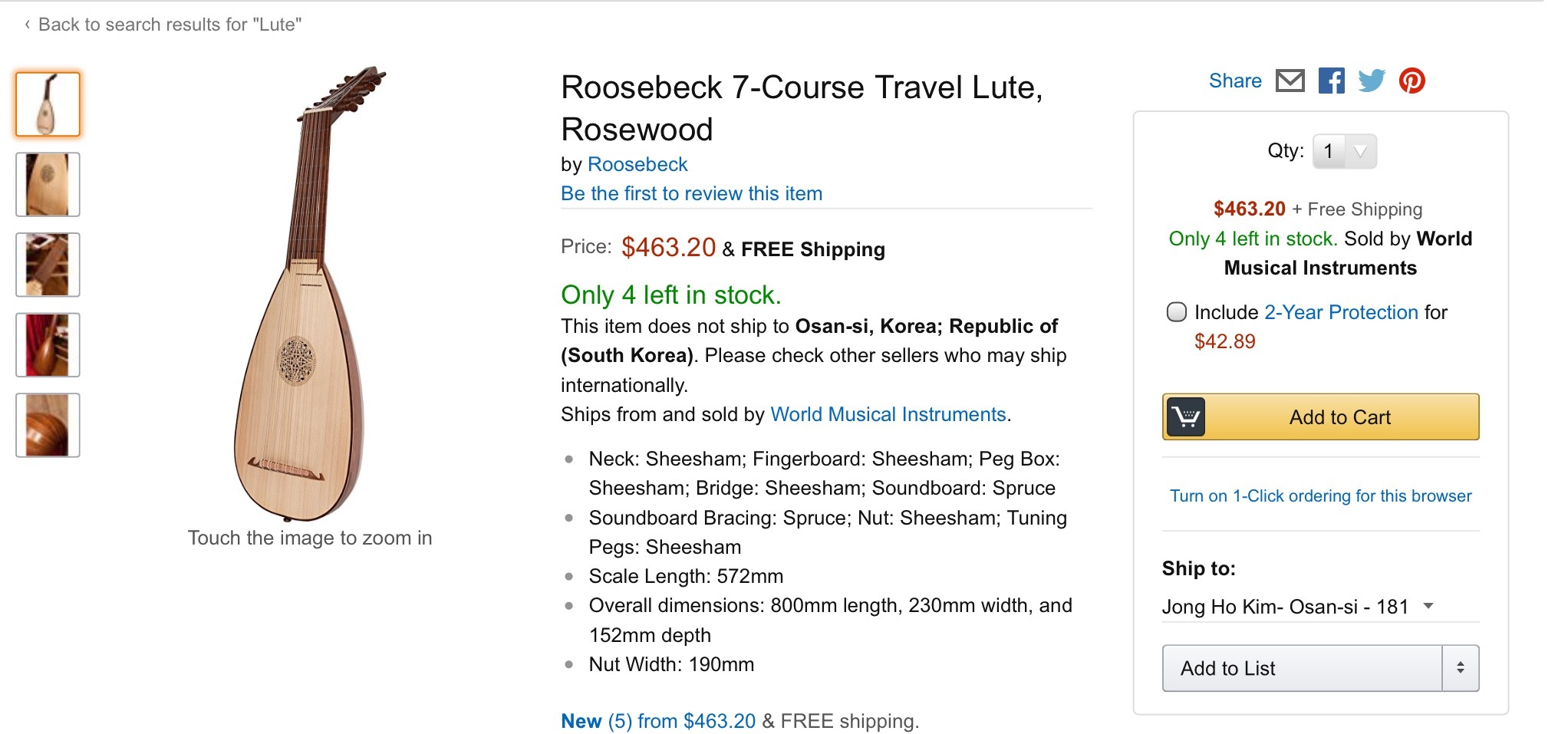Tweet this product with Twitter icon
Image resolution: width=1568 pixels, height=734 pixels.
[1371, 81]
